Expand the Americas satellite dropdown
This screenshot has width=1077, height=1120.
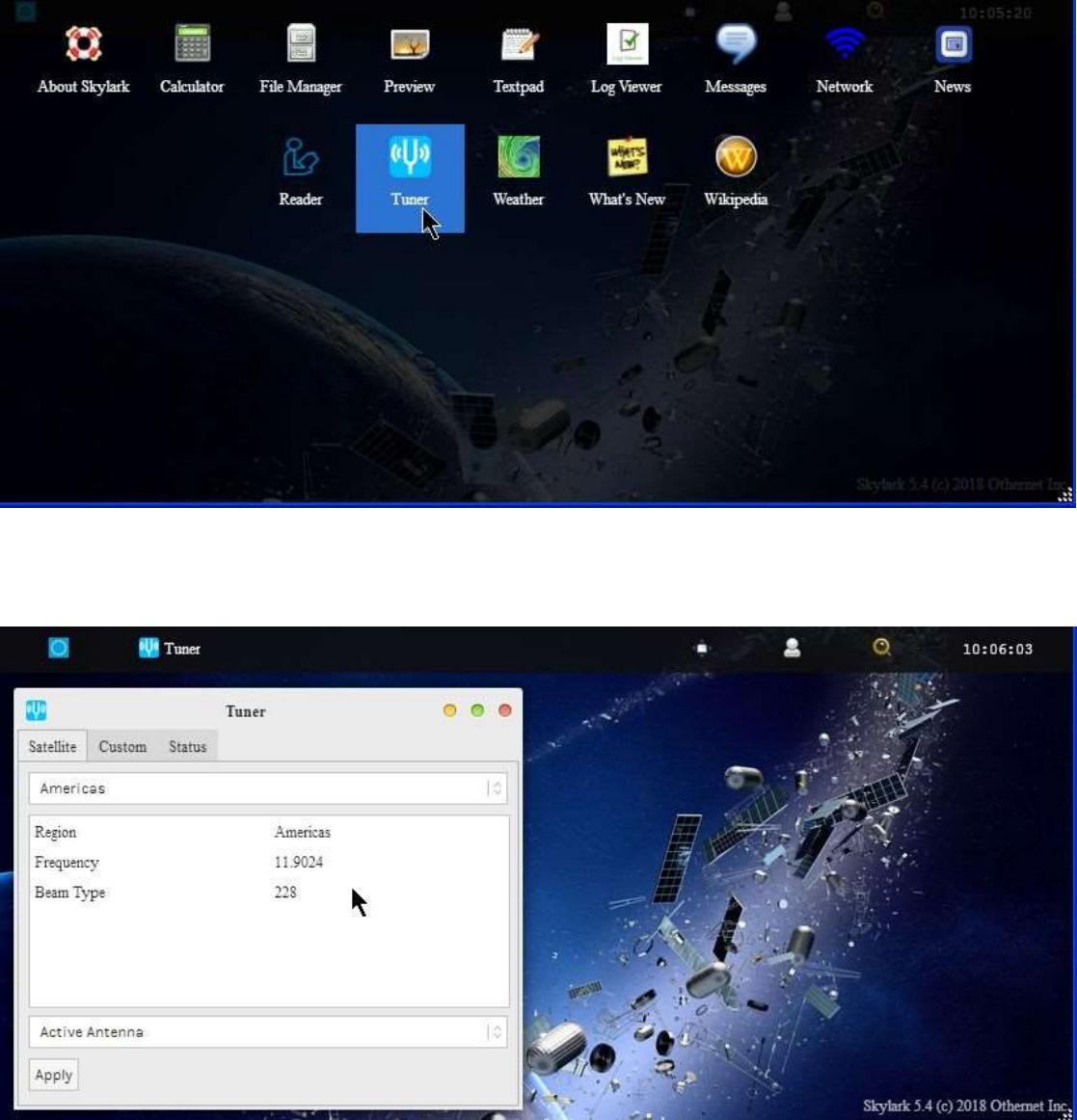click(x=268, y=788)
